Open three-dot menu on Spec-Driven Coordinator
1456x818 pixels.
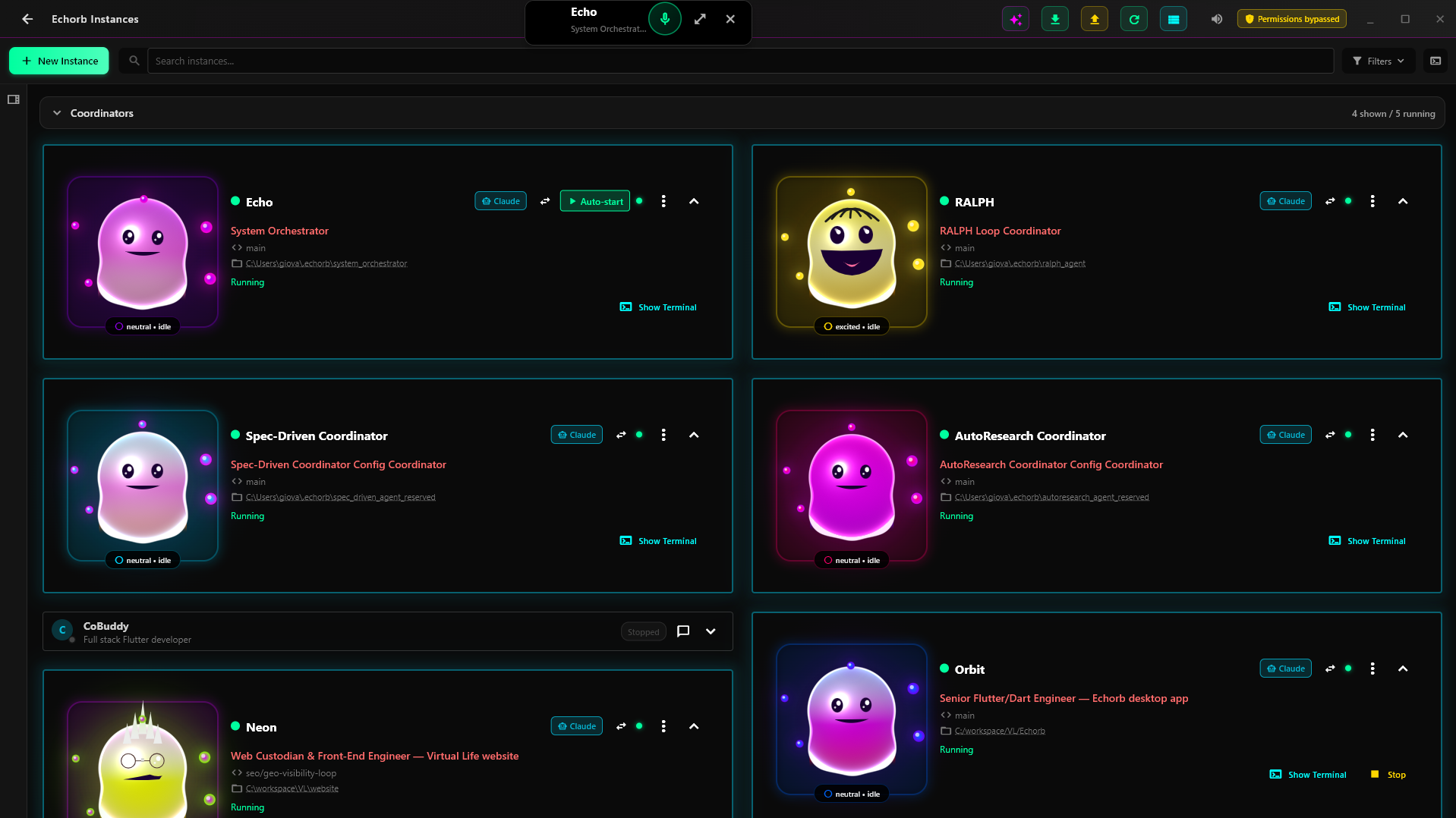pos(663,435)
